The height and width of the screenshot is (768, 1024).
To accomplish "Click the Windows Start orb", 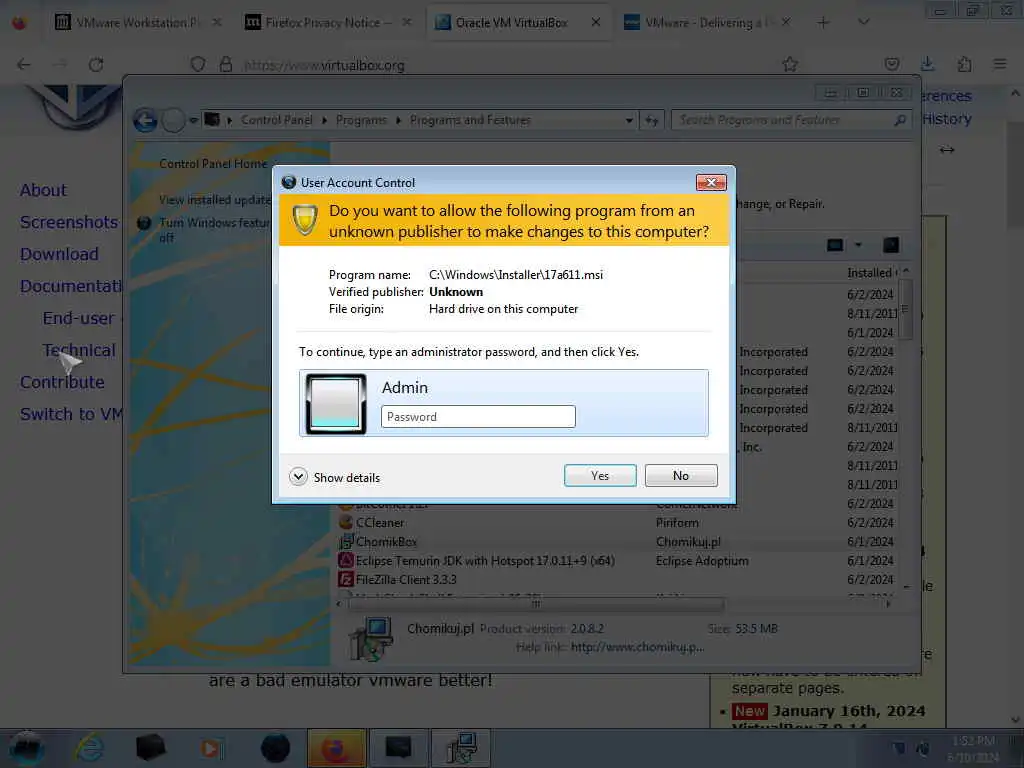I will (26, 748).
